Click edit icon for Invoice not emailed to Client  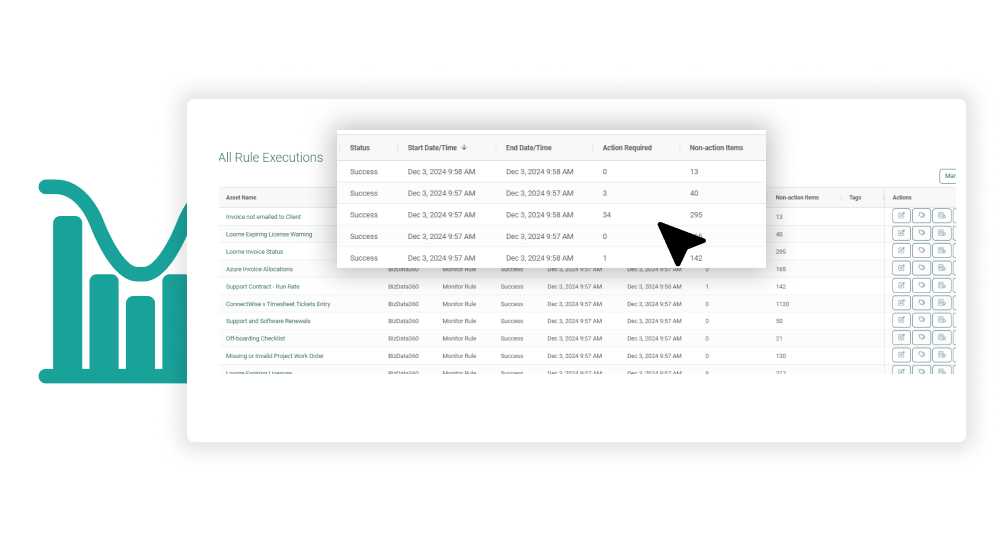pos(901,215)
